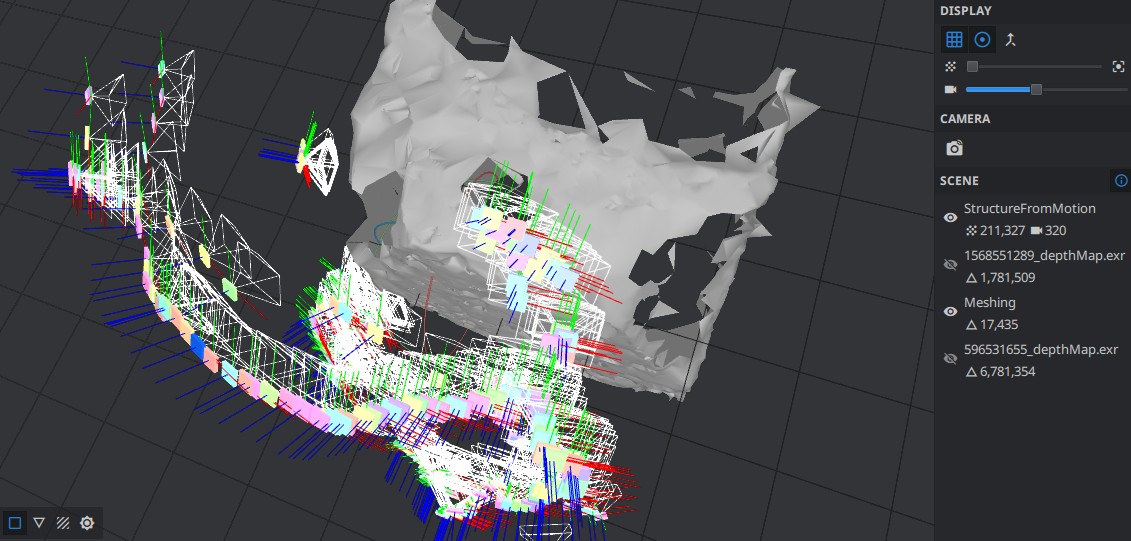Show the 596531655_depthMap.exr item
Viewport: 1131px width, 541px height.
tap(951, 359)
